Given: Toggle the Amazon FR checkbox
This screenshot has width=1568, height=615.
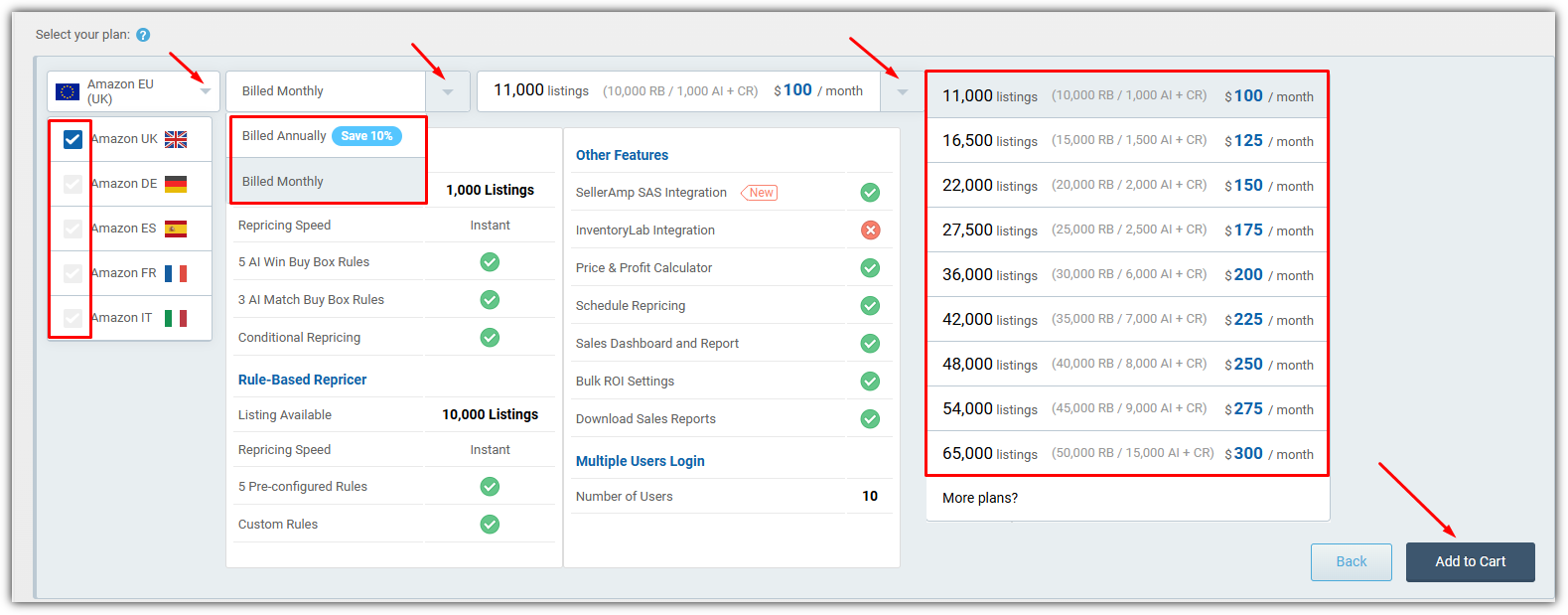Looking at the screenshot, I should click(72, 273).
